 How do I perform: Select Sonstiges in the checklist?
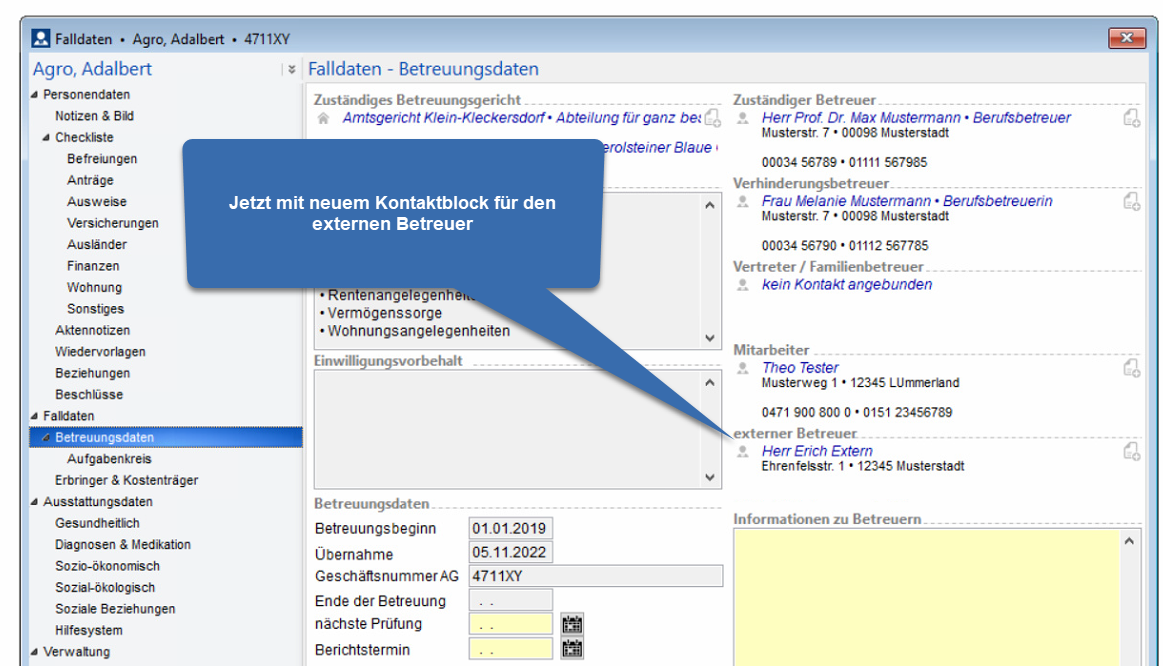click(x=95, y=309)
